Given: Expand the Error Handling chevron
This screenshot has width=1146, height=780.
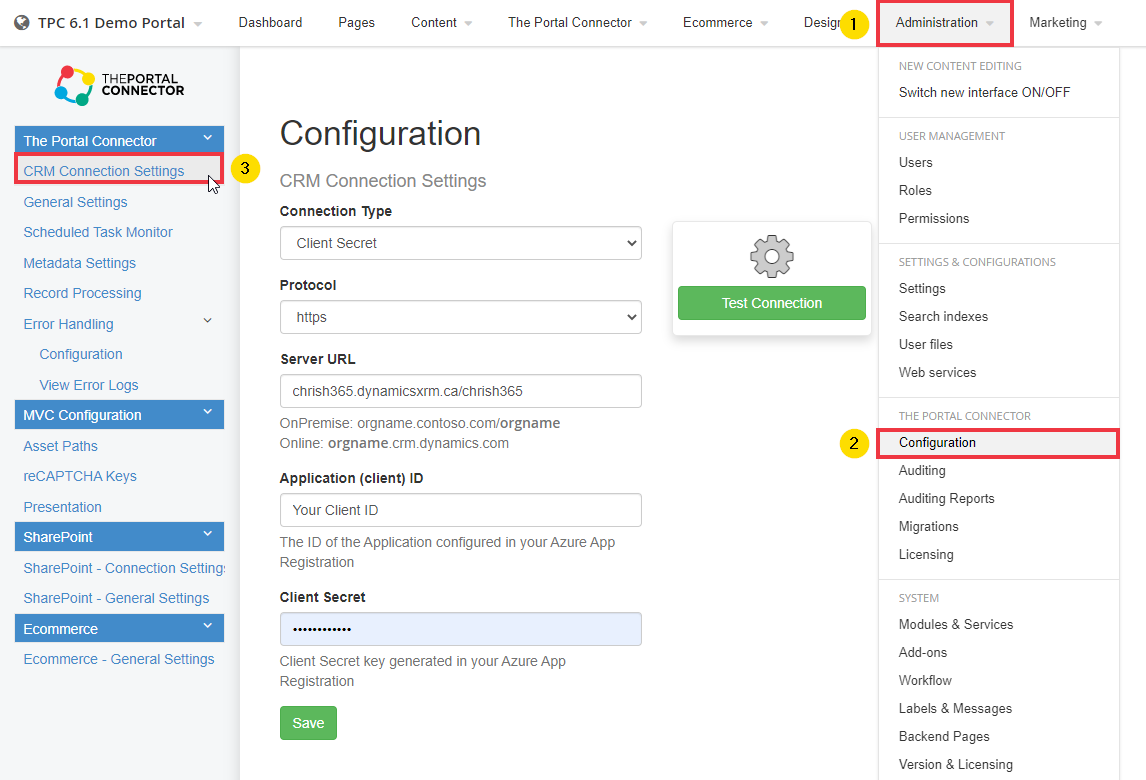Looking at the screenshot, I should pos(208,321).
